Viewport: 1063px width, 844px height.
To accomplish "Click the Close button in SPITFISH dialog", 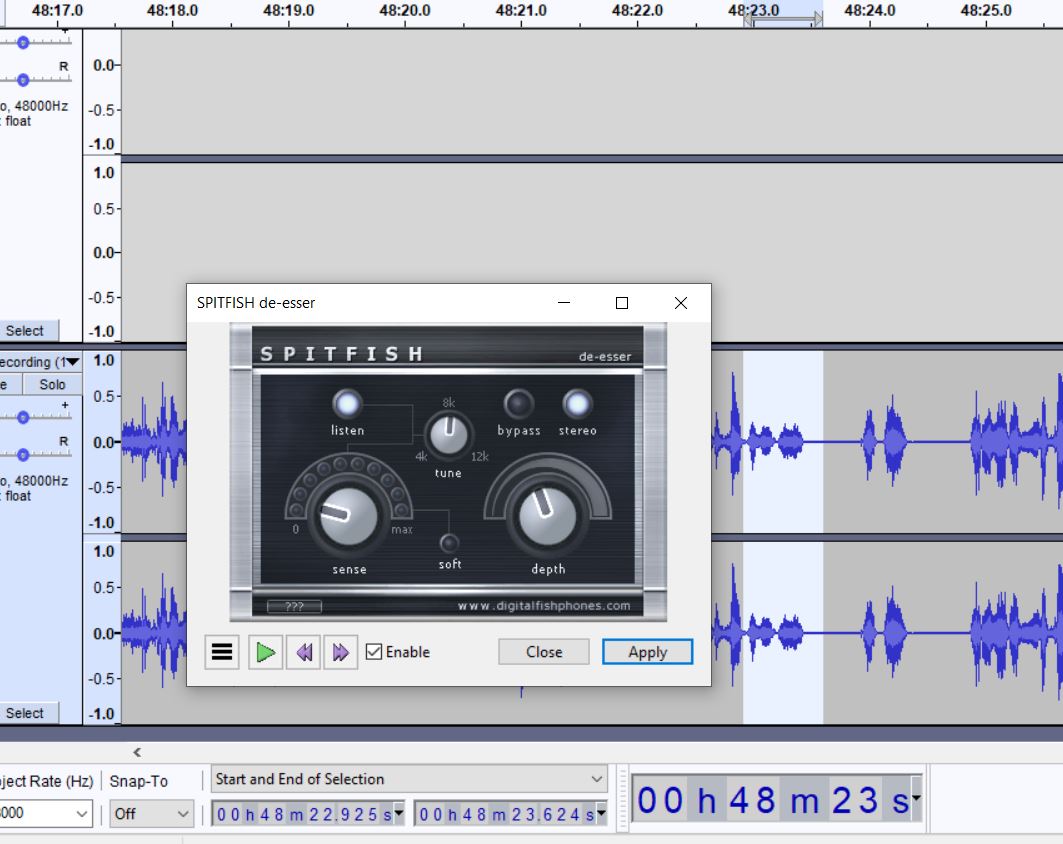I will point(544,652).
